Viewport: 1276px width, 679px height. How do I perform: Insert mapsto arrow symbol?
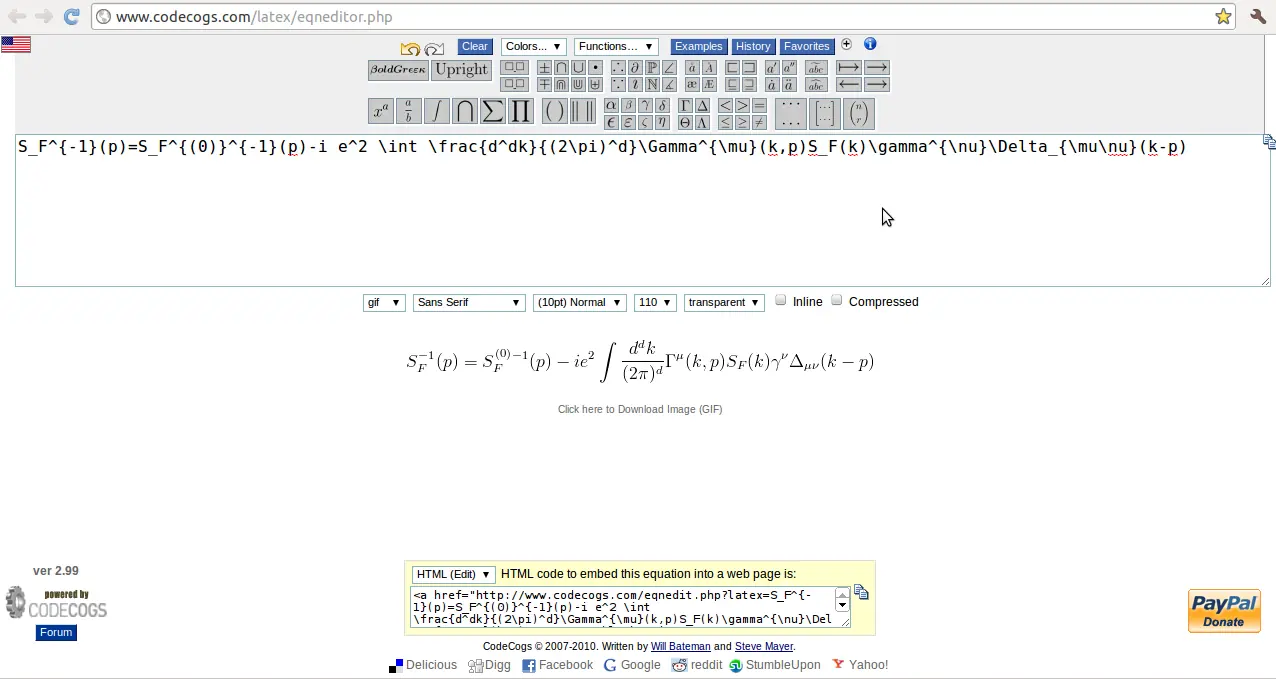849,68
